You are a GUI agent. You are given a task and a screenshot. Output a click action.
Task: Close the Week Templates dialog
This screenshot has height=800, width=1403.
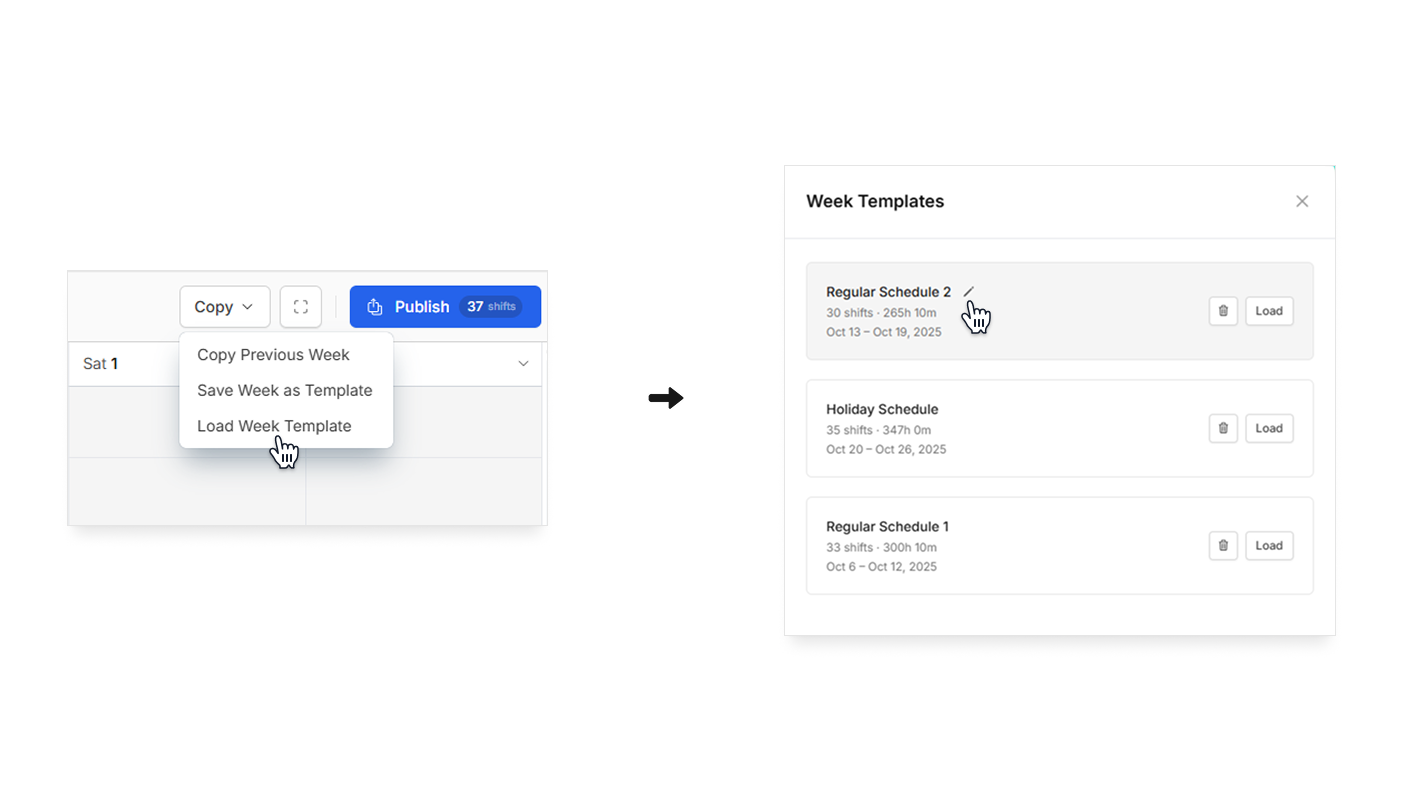(1302, 201)
